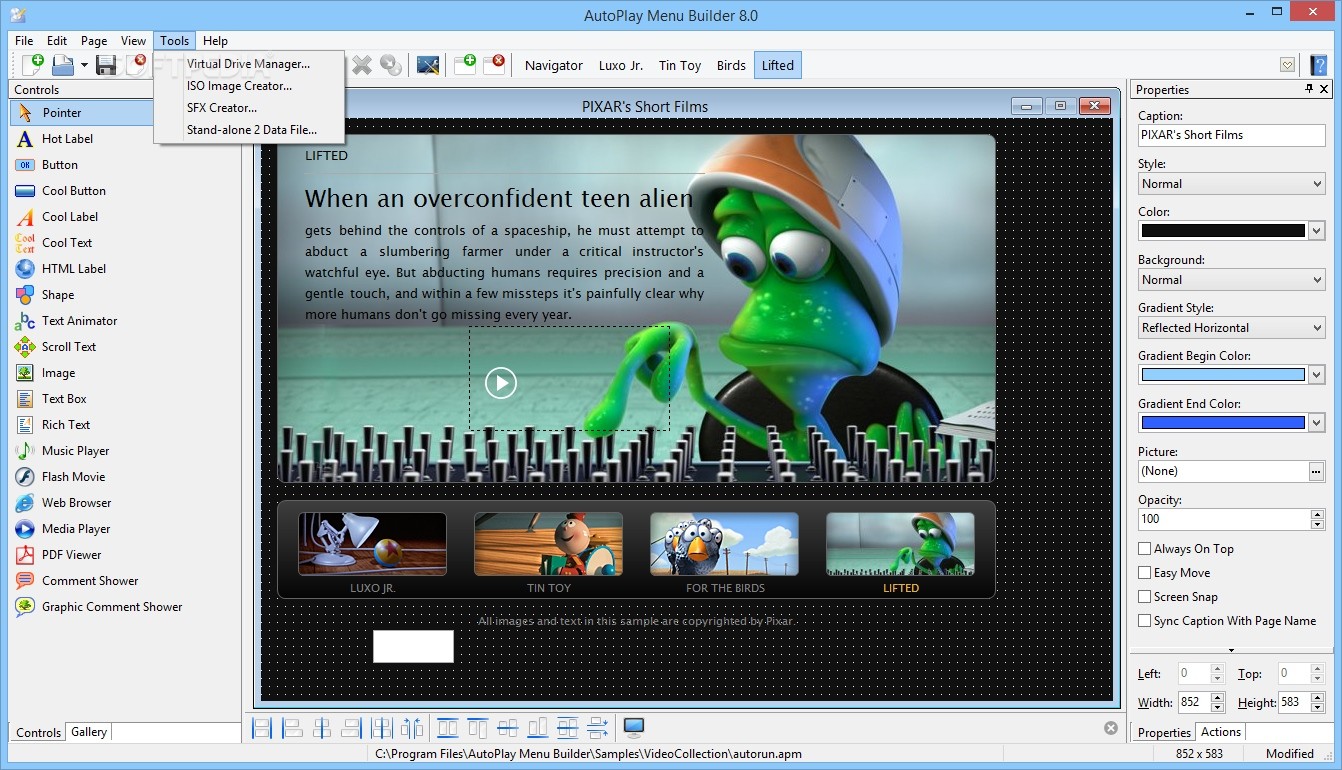This screenshot has height=770, width=1342.
Task: Select the Luxo Jr. thumbnail
Action: coord(373,544)
